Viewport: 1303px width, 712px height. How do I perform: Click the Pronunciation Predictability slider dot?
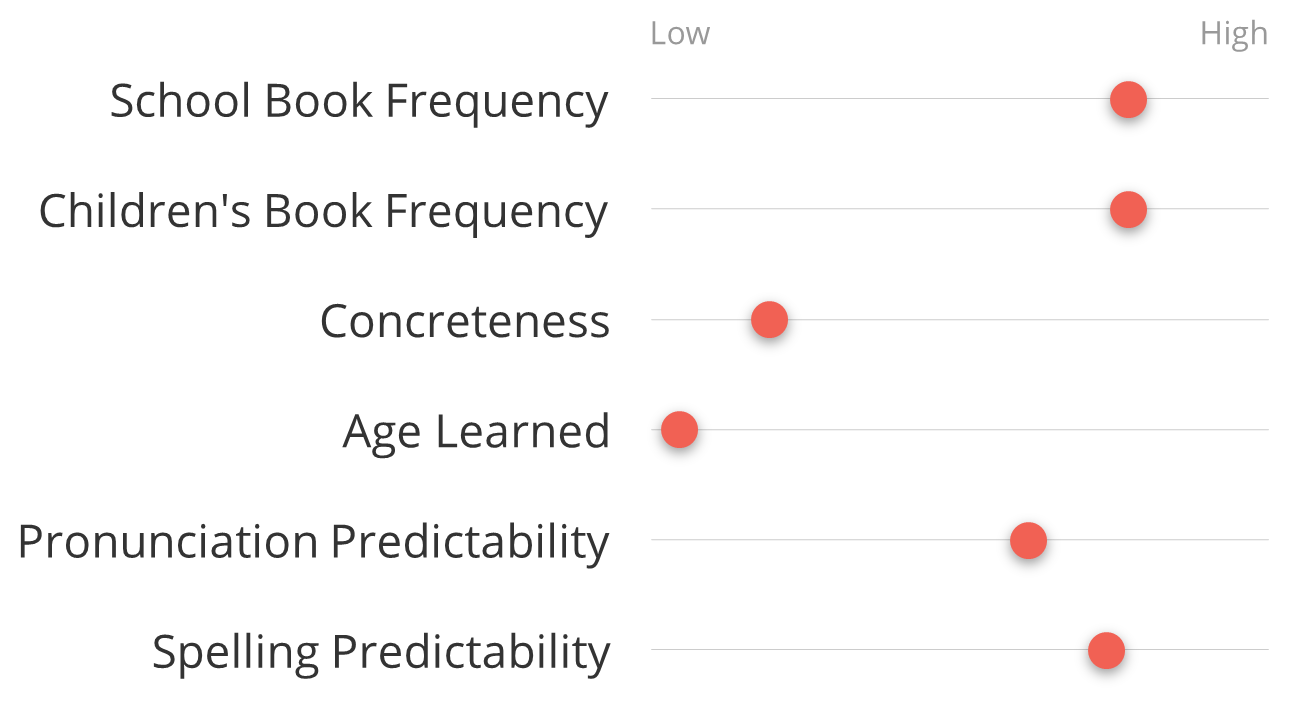click(x=1028, y=540)
